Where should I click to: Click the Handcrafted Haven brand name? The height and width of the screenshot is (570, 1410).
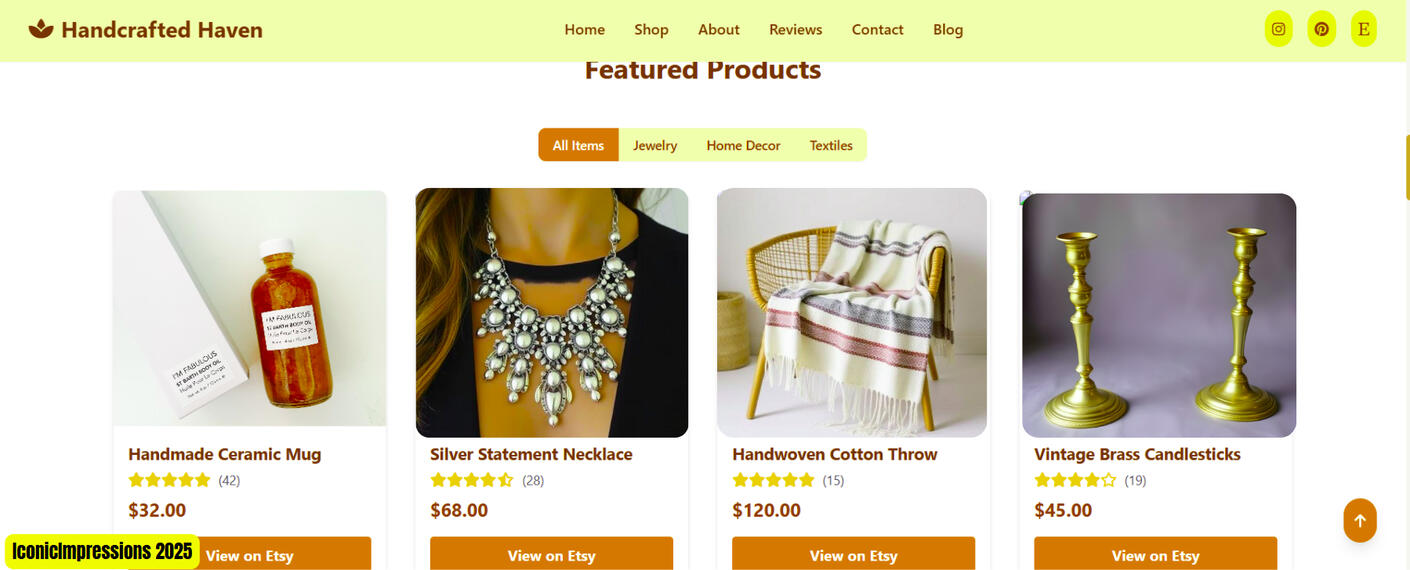162,30
